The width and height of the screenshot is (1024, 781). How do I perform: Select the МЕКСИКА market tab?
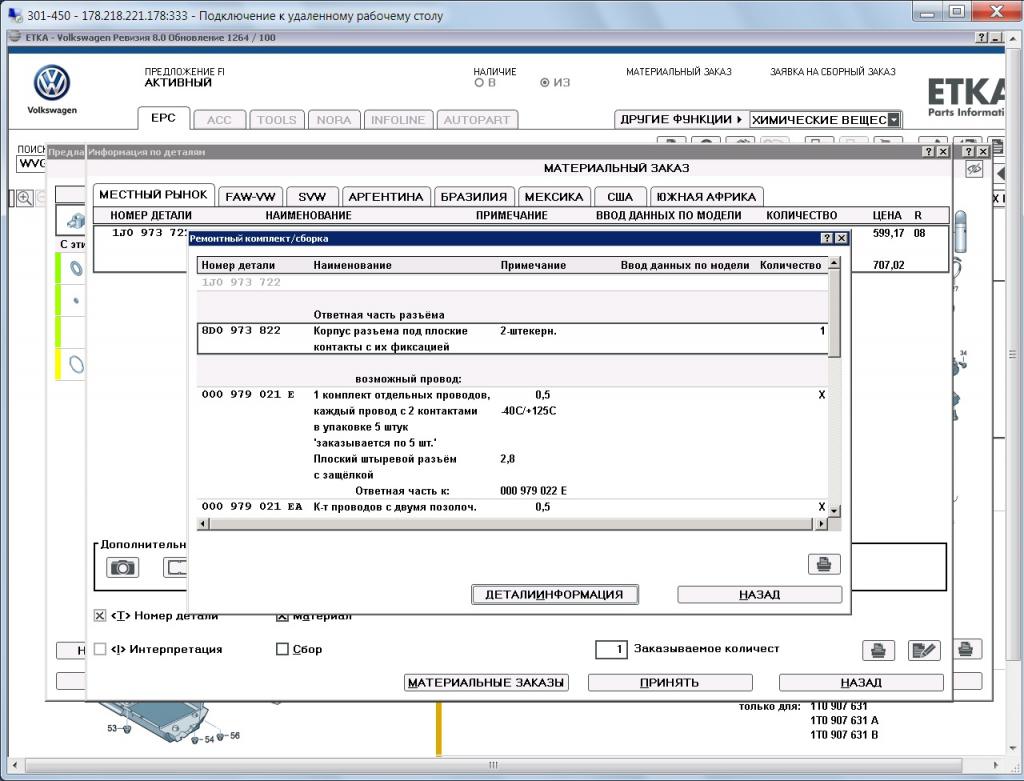pyautogui.click(x=554, y=197)
